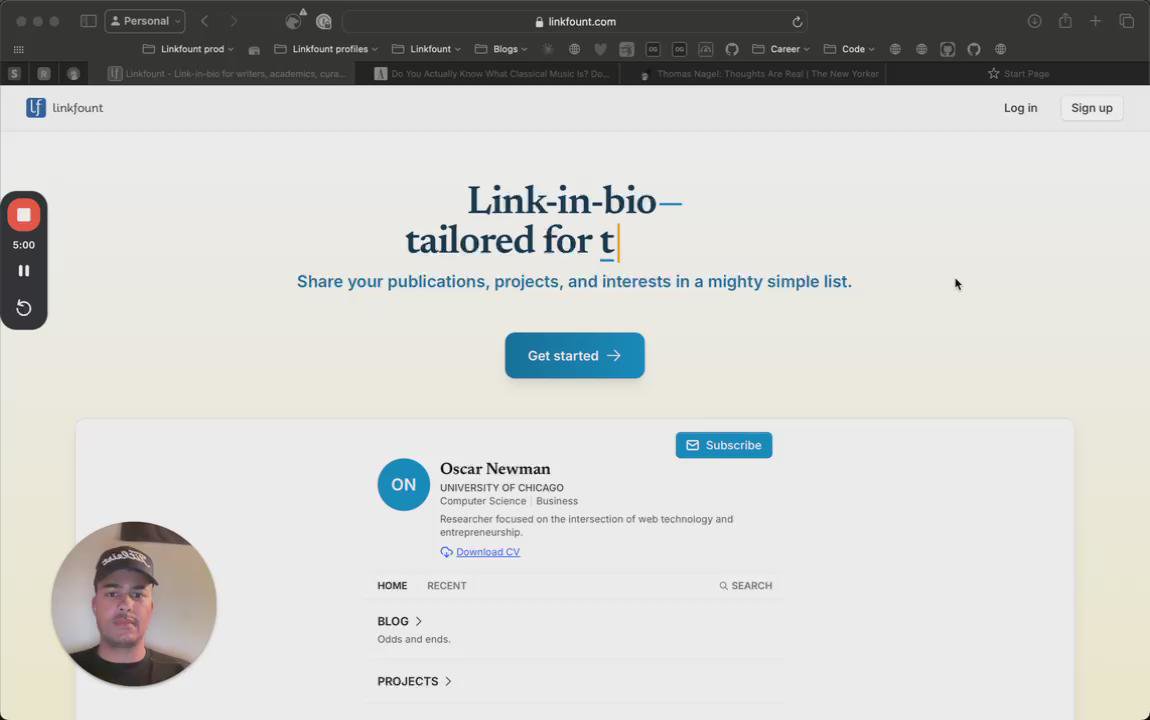This screenshot has width=1150, height=720.
Task: Click the ON profile avatar circle
Action: point(403,485)
